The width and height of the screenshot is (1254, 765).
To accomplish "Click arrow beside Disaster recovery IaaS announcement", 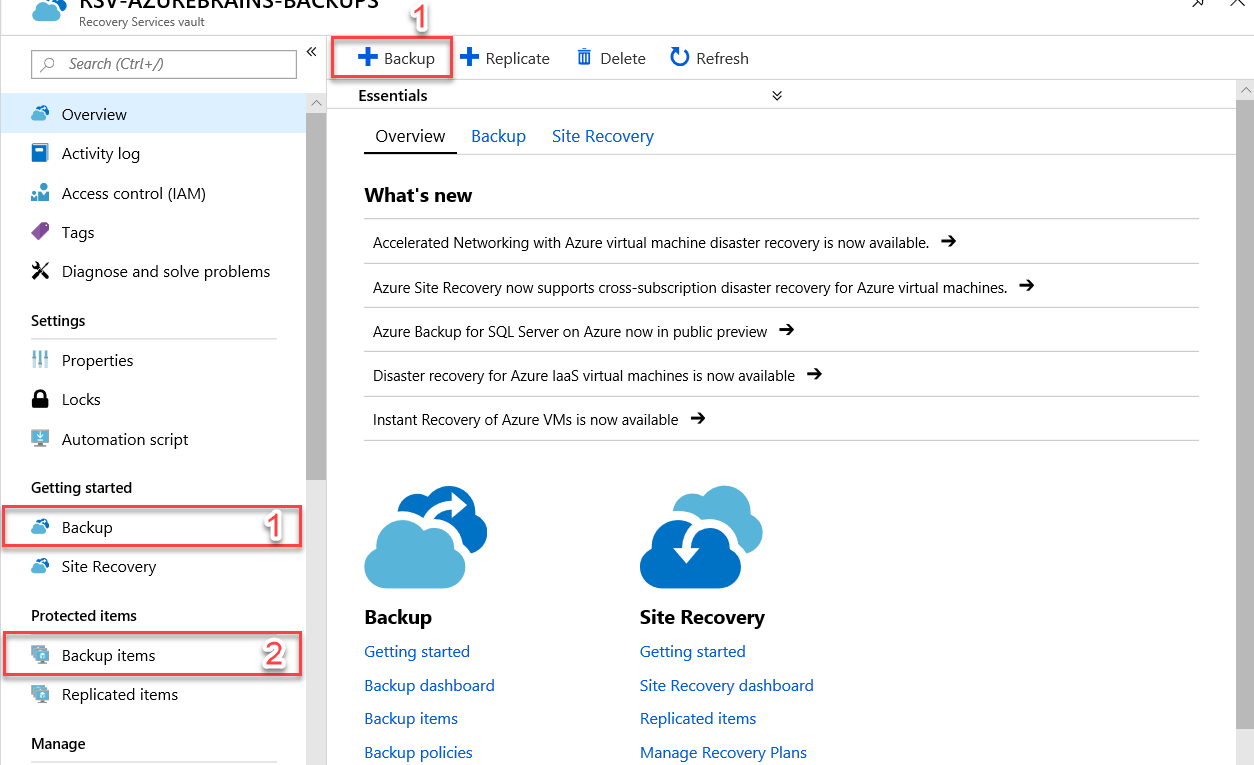I will 814,375.
